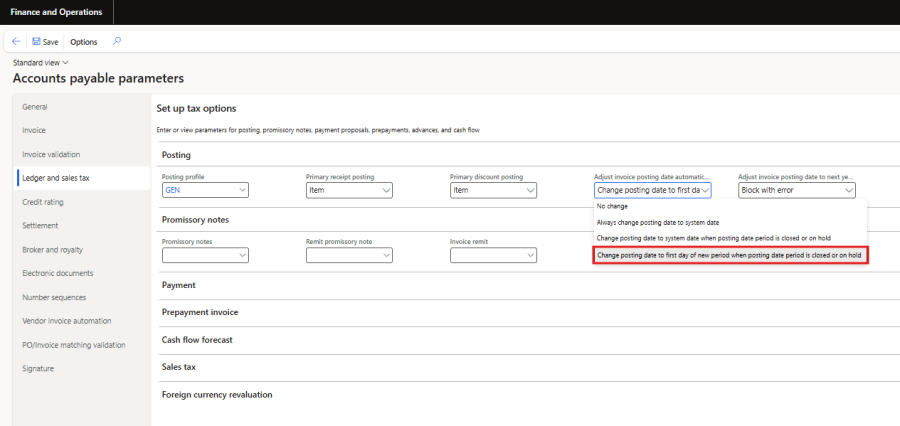Open the Options menu

(x=84, y=42)
